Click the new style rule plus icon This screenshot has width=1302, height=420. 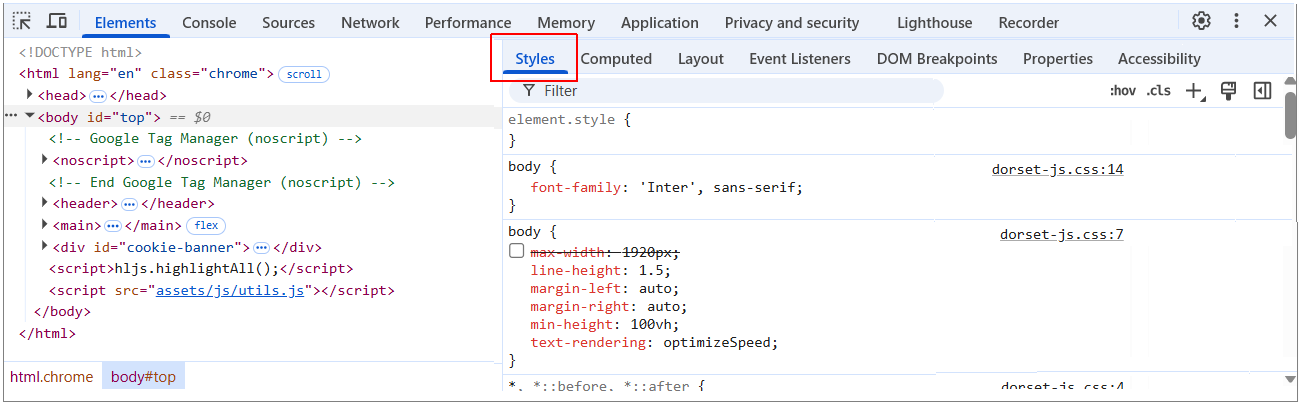(x=1194, y=91)
